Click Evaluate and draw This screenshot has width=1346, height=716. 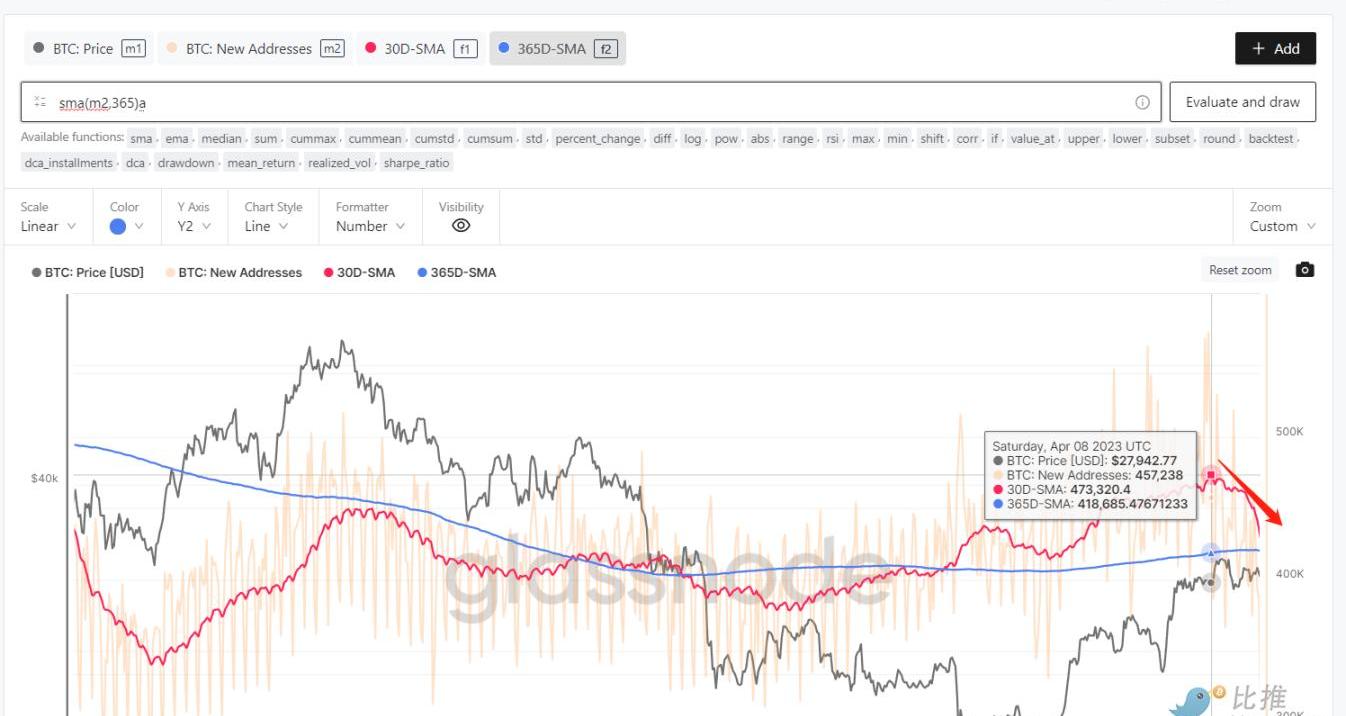(1242, 102)
